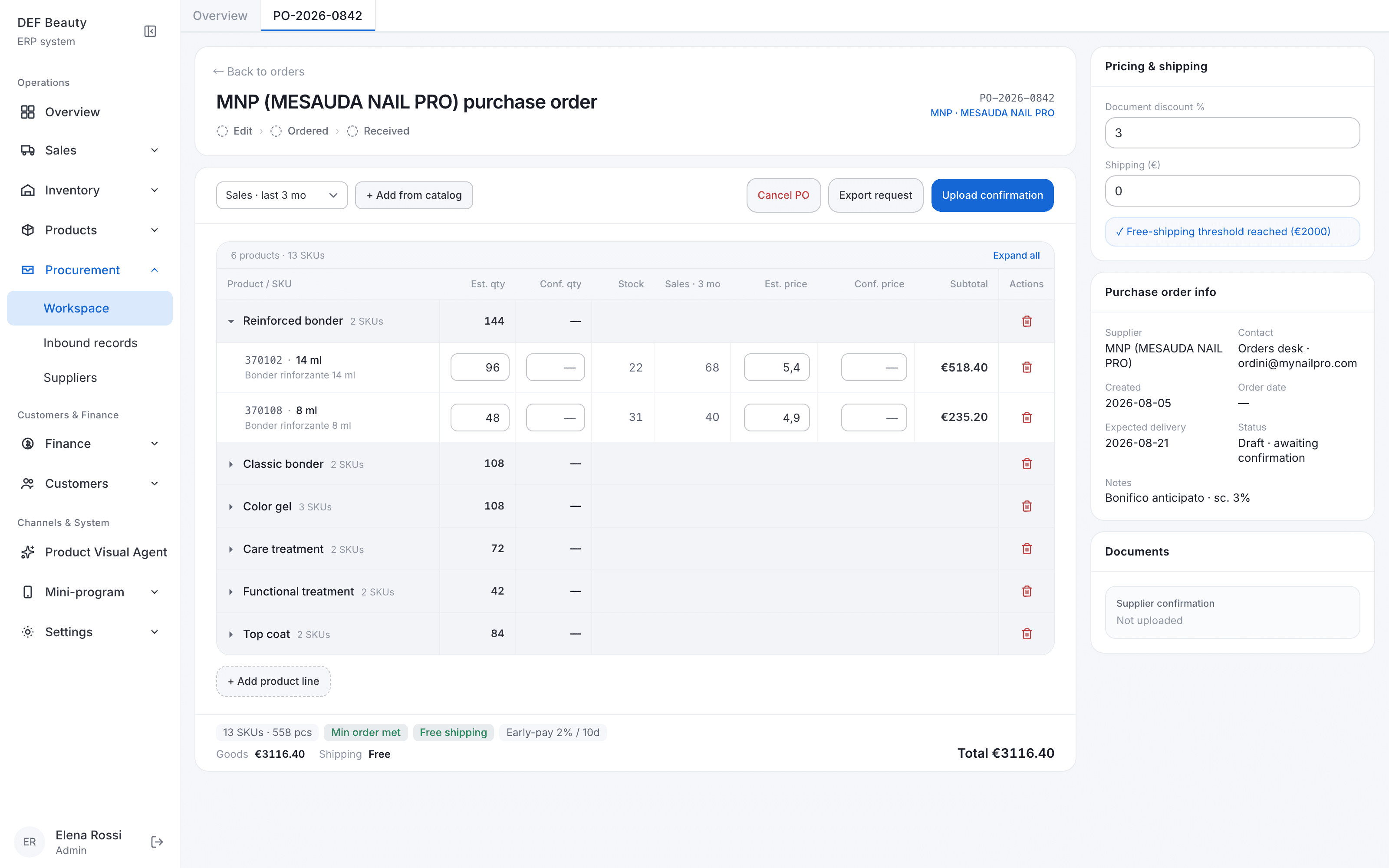The height and width of the screenshot is (868, 1389).
Task: Click the Cancel PO button
Action: 783,195
